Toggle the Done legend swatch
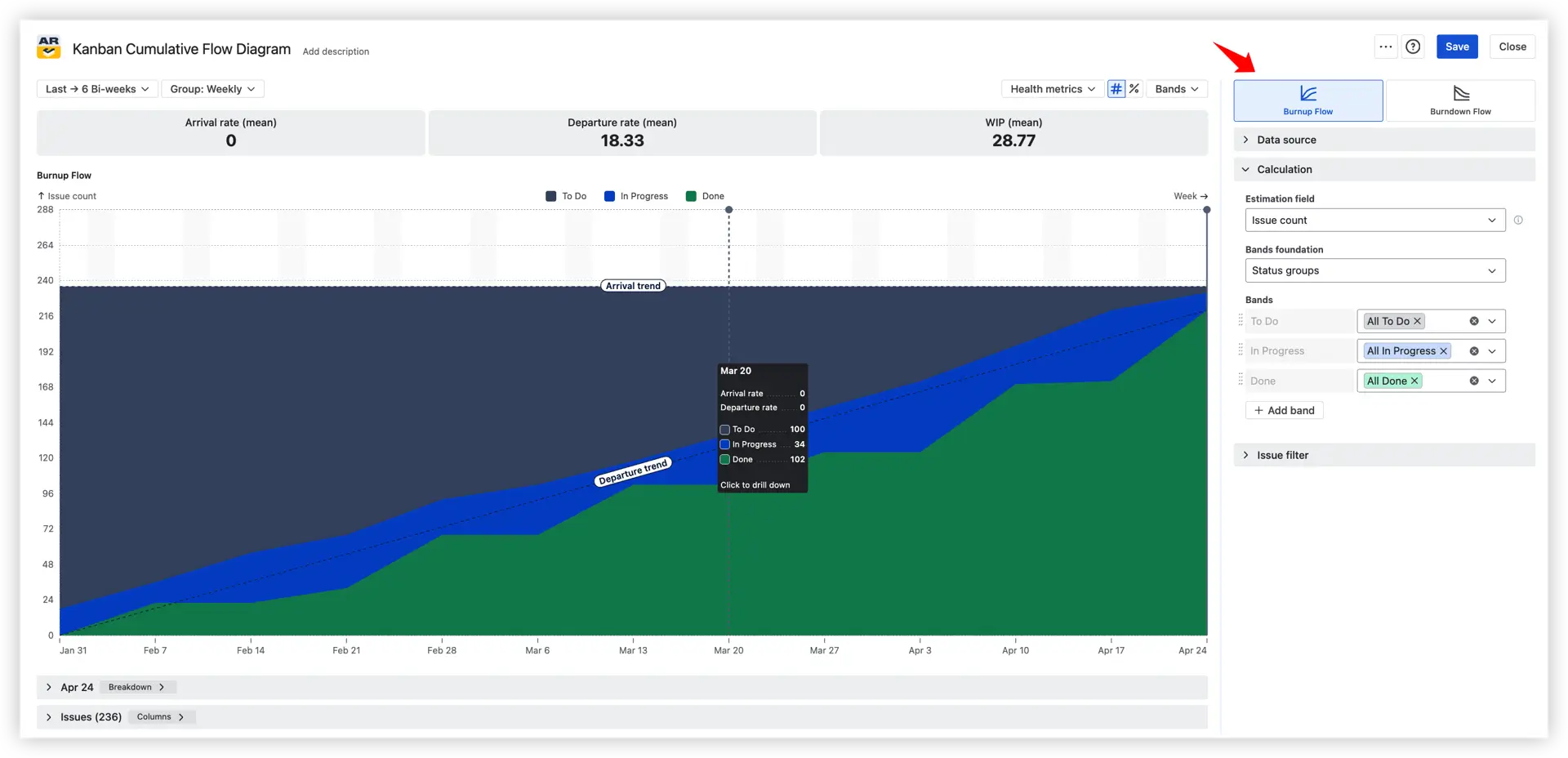This screenshot has width=1568, height=758. point(691,196)
